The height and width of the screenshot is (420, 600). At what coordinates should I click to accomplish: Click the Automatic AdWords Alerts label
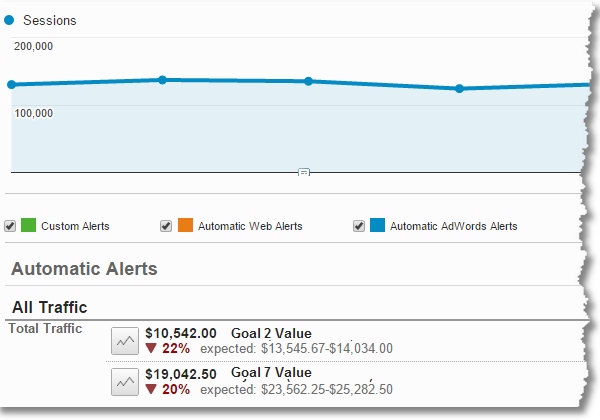tap(453, 226)
